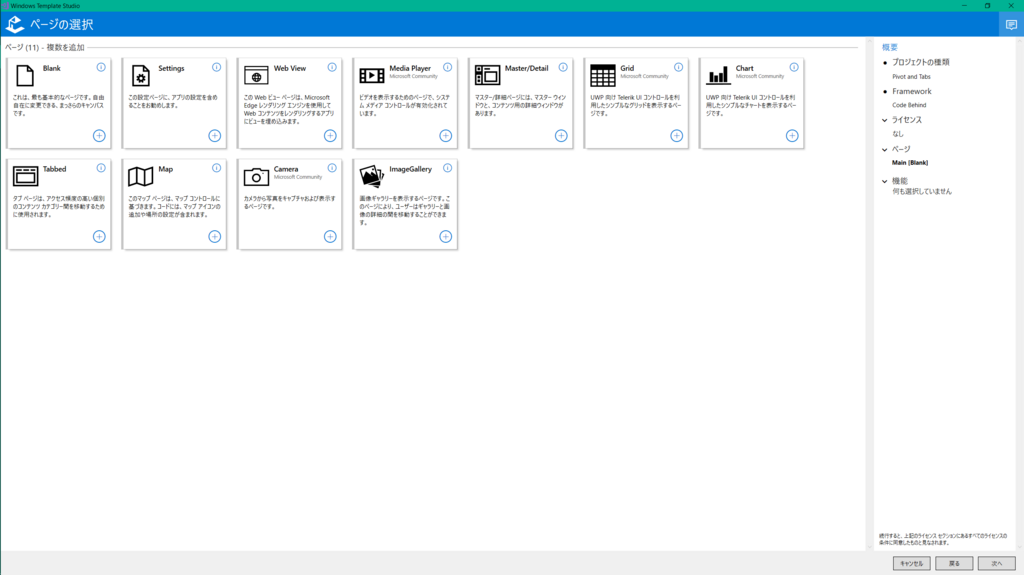The width and height of the screenshot is (1024, 575).
Task: Click the プロジェクトの種類 summary item
Action: pyautogui.click(x=921, y=62)
